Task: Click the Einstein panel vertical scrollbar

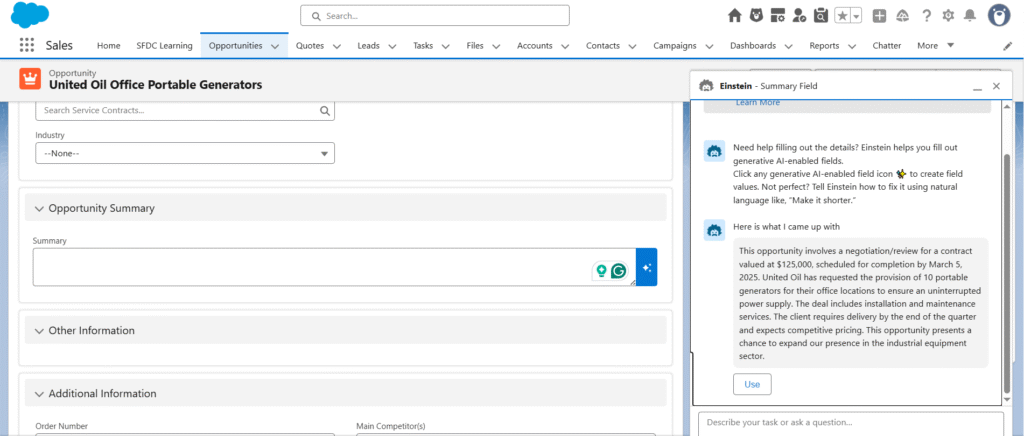Action: click(x=1006, y=270)
